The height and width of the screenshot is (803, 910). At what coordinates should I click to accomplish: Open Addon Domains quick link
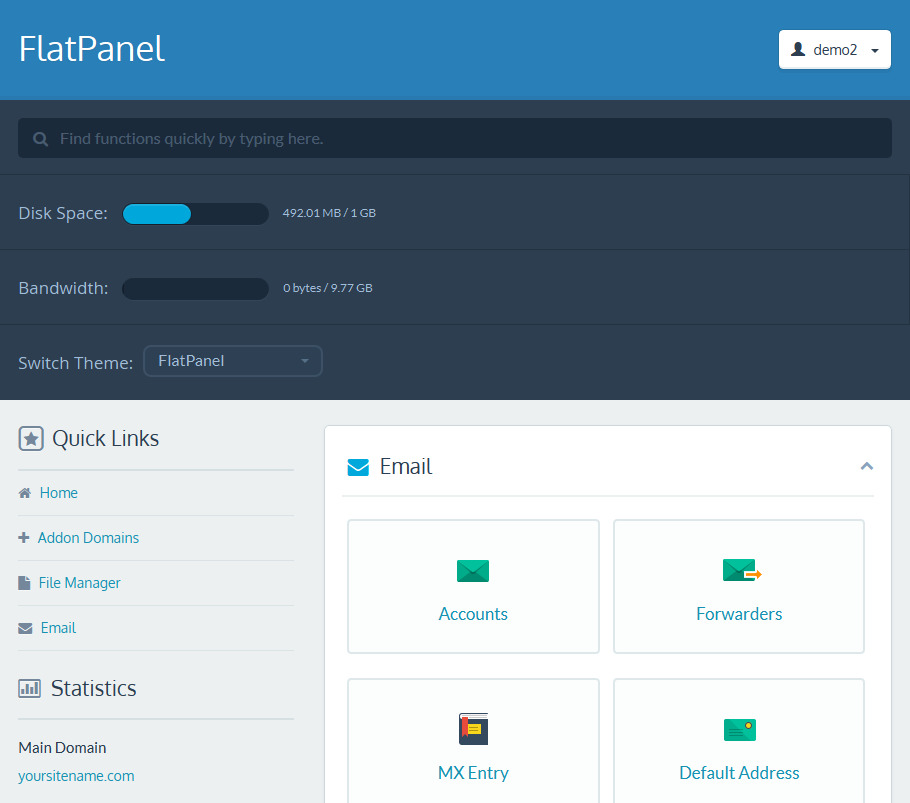point(88,538)
